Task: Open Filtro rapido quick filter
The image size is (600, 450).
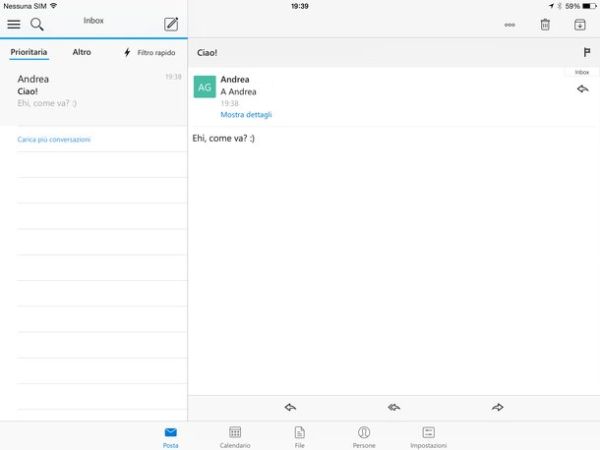Action: coord(149,52)
